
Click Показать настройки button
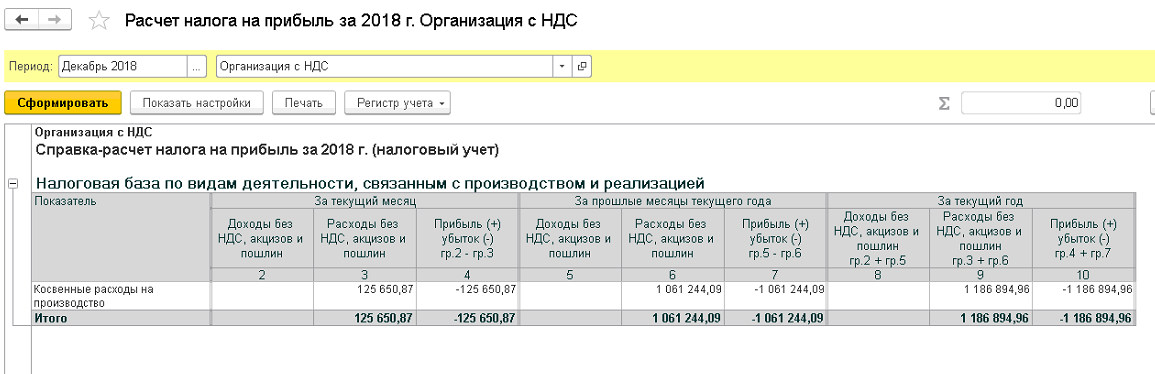pos(196,103)
